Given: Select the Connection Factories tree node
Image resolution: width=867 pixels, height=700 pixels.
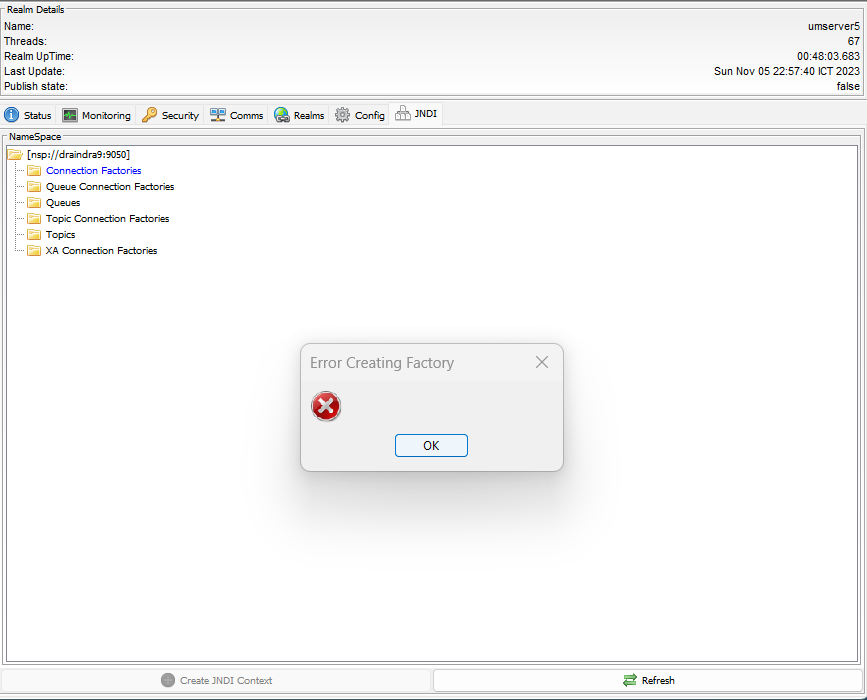Looking at the screenshot, I should point(93,170).
